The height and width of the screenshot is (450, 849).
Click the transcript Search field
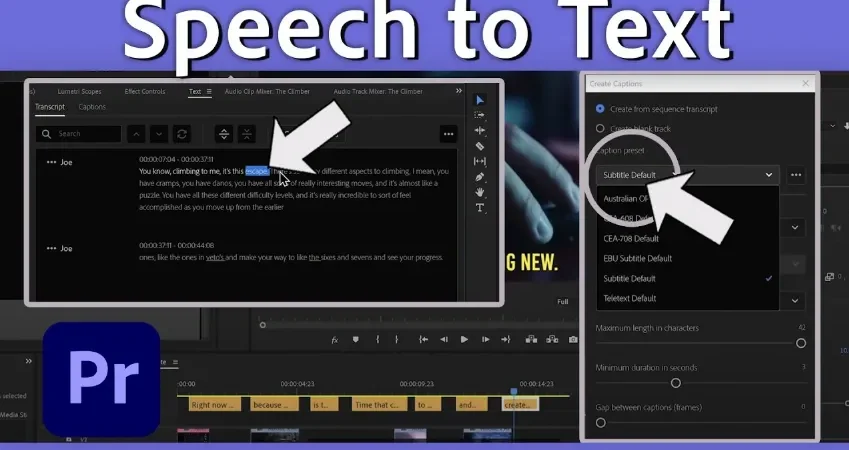tap(79, 134)
